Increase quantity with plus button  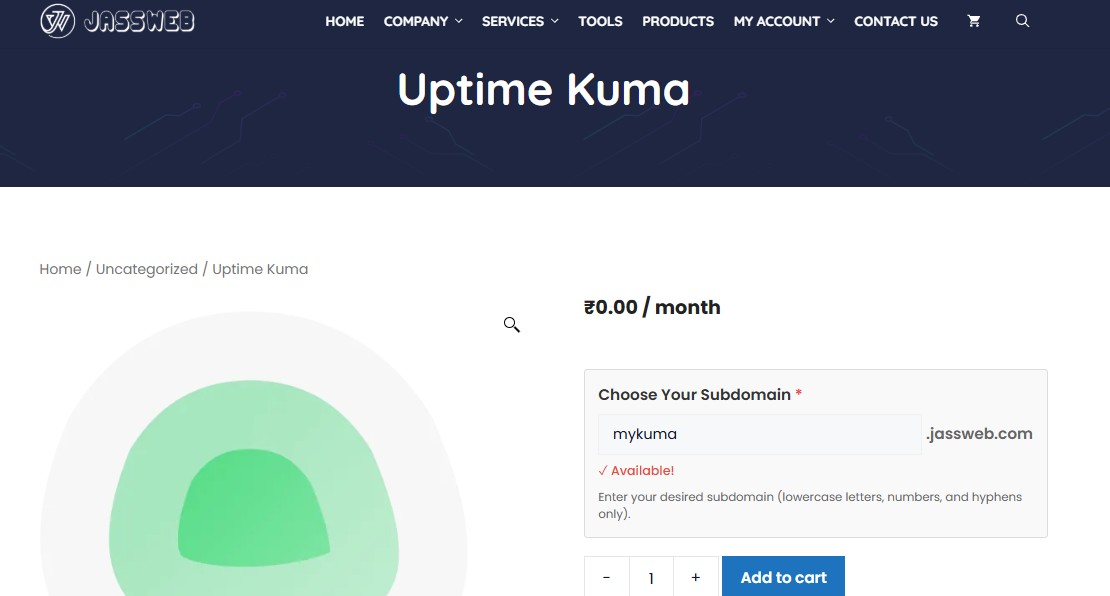pos(696,578)
